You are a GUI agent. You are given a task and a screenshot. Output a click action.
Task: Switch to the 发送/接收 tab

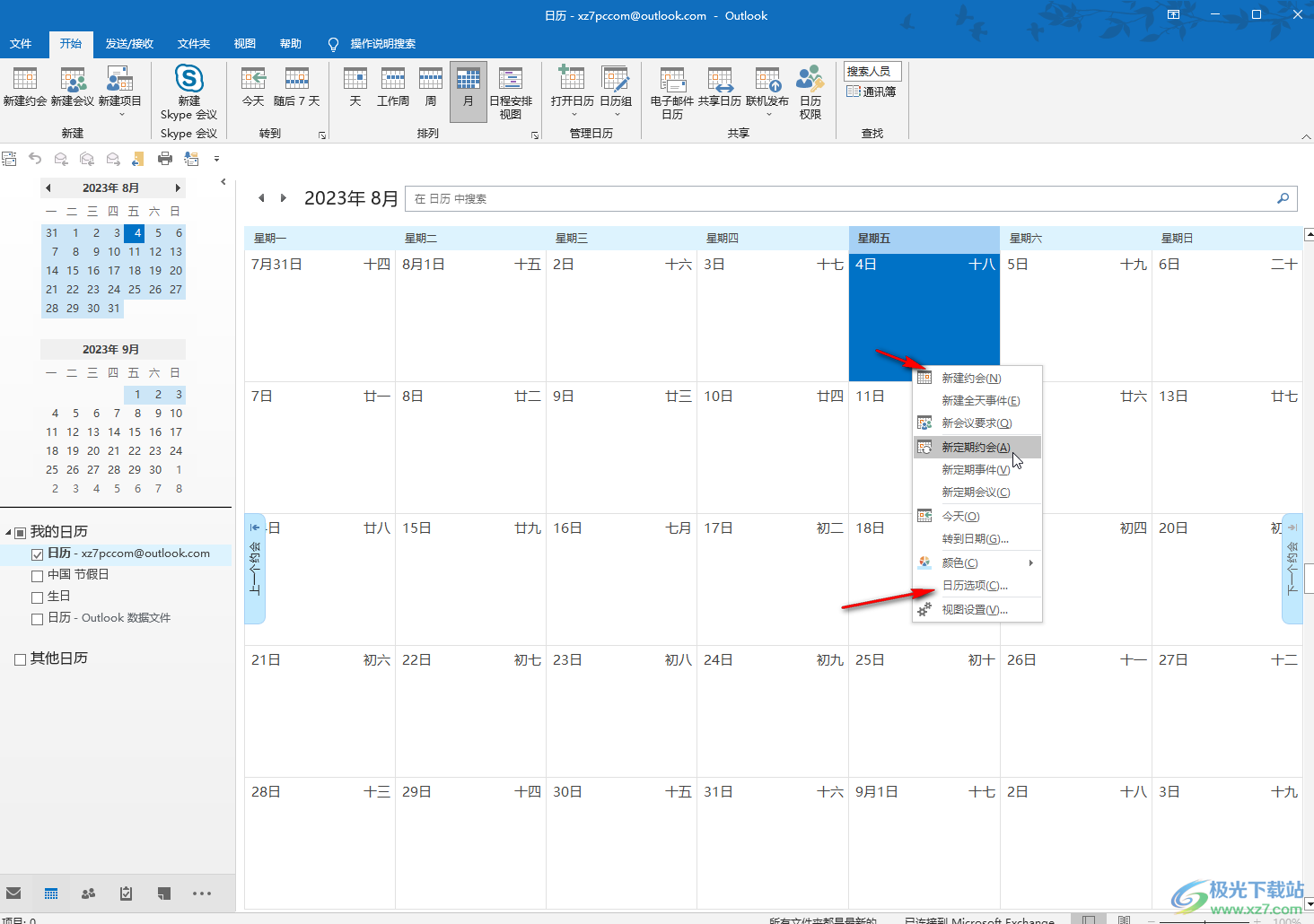coord(129,44)
